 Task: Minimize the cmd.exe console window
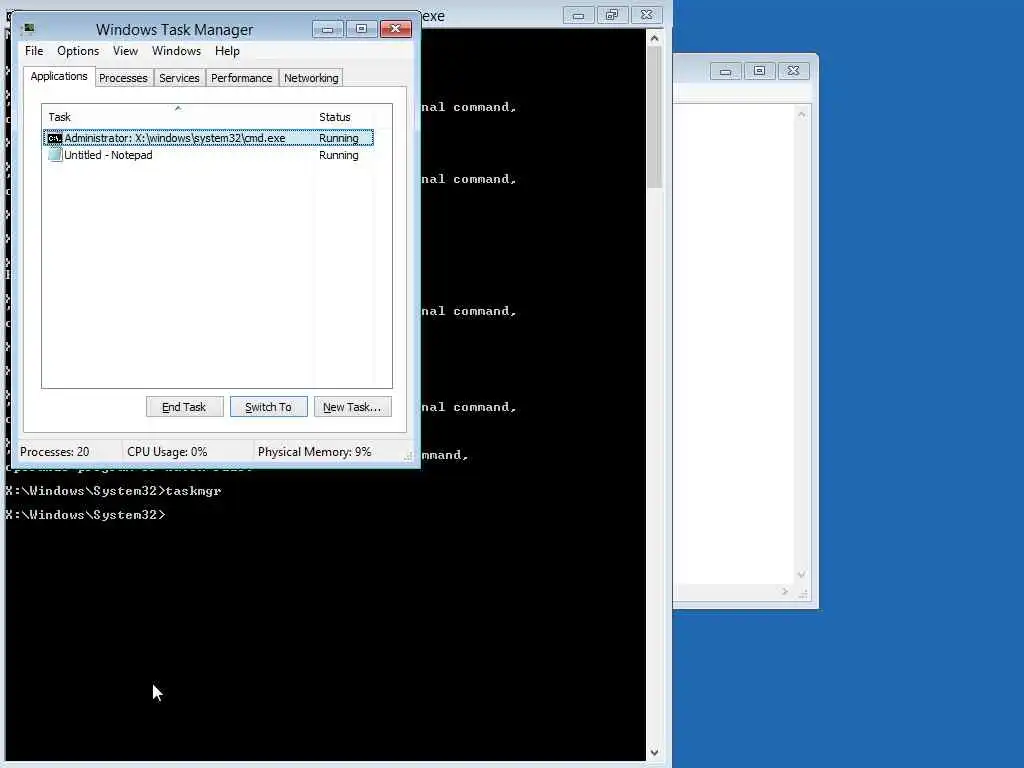579,15
